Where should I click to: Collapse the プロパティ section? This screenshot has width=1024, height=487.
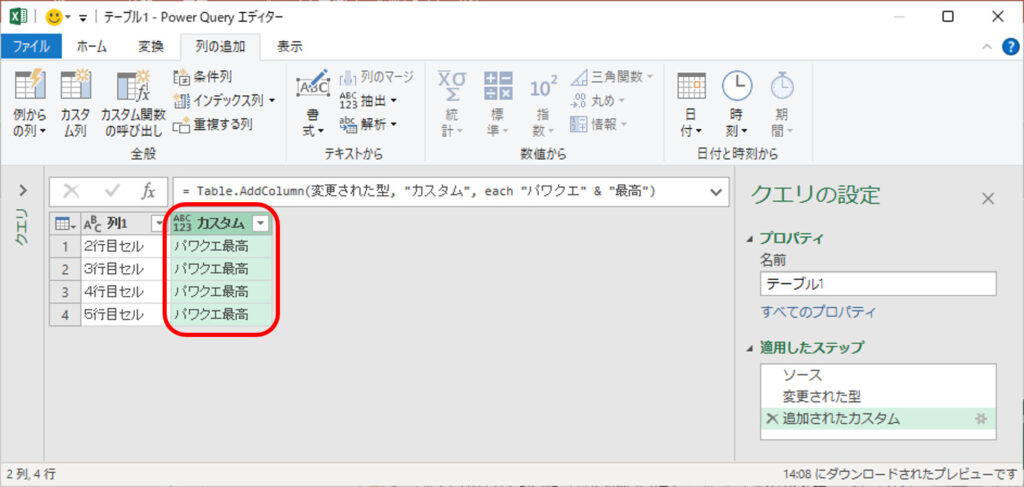750,238
